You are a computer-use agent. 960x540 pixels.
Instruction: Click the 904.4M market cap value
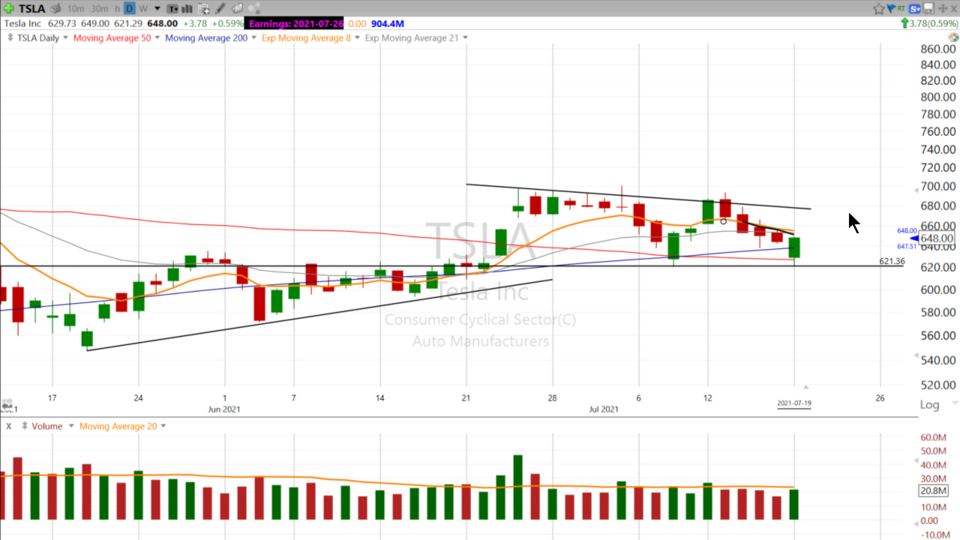tap(388, 23)
